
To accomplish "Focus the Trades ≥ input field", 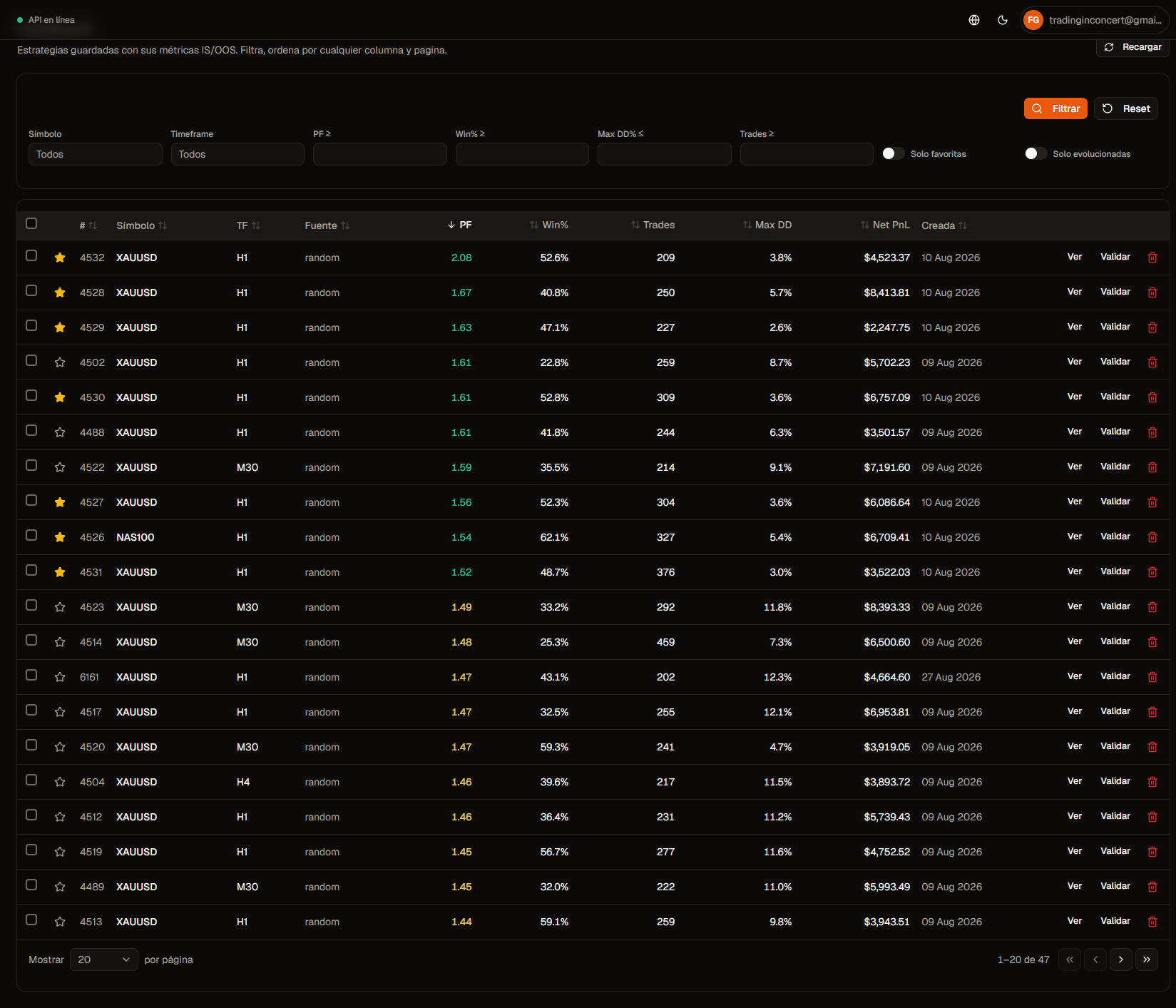I will tap(807, 154).
